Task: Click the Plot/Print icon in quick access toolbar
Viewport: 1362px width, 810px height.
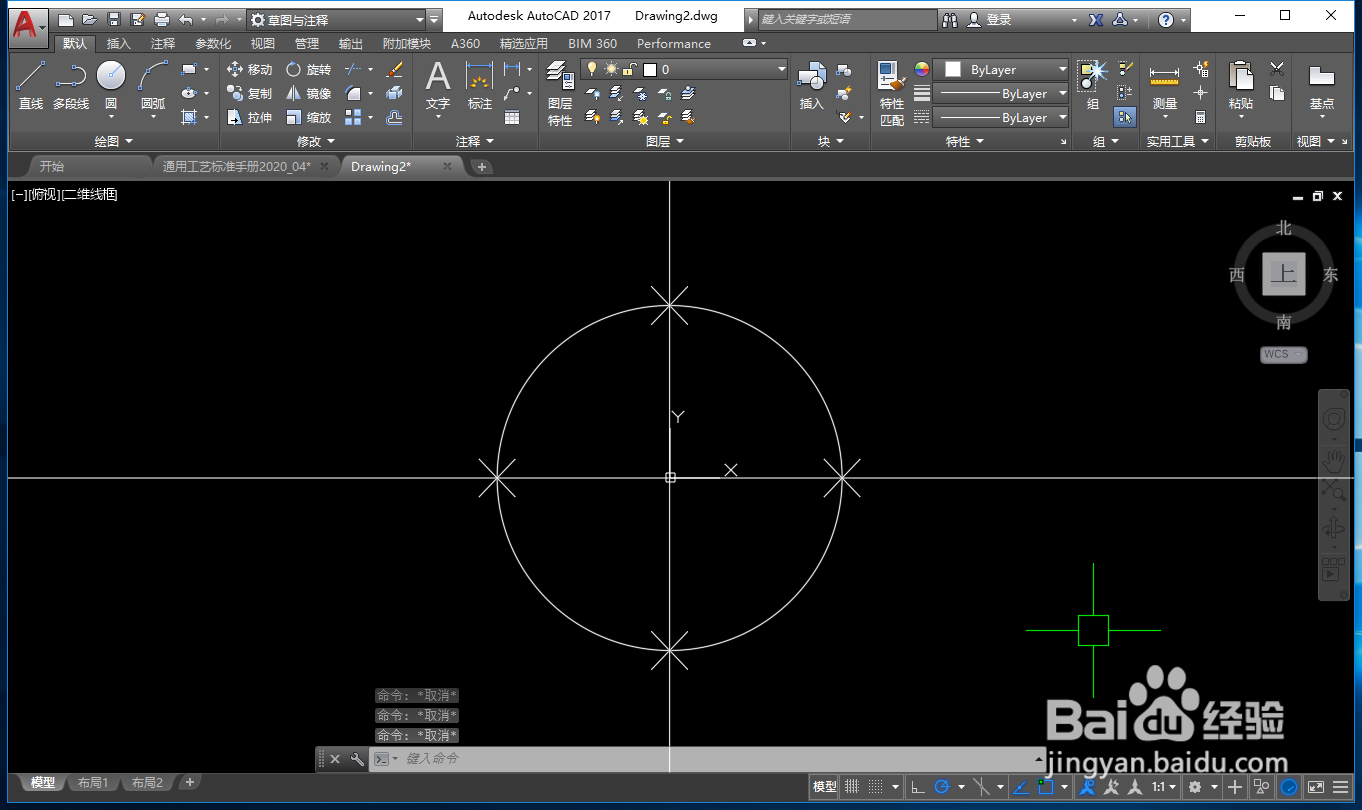Action: [162, 19]
